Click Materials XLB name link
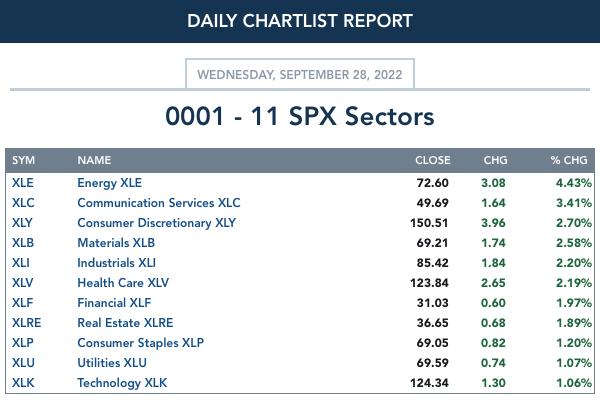The image size is (600, 400). tap(116, 243)
